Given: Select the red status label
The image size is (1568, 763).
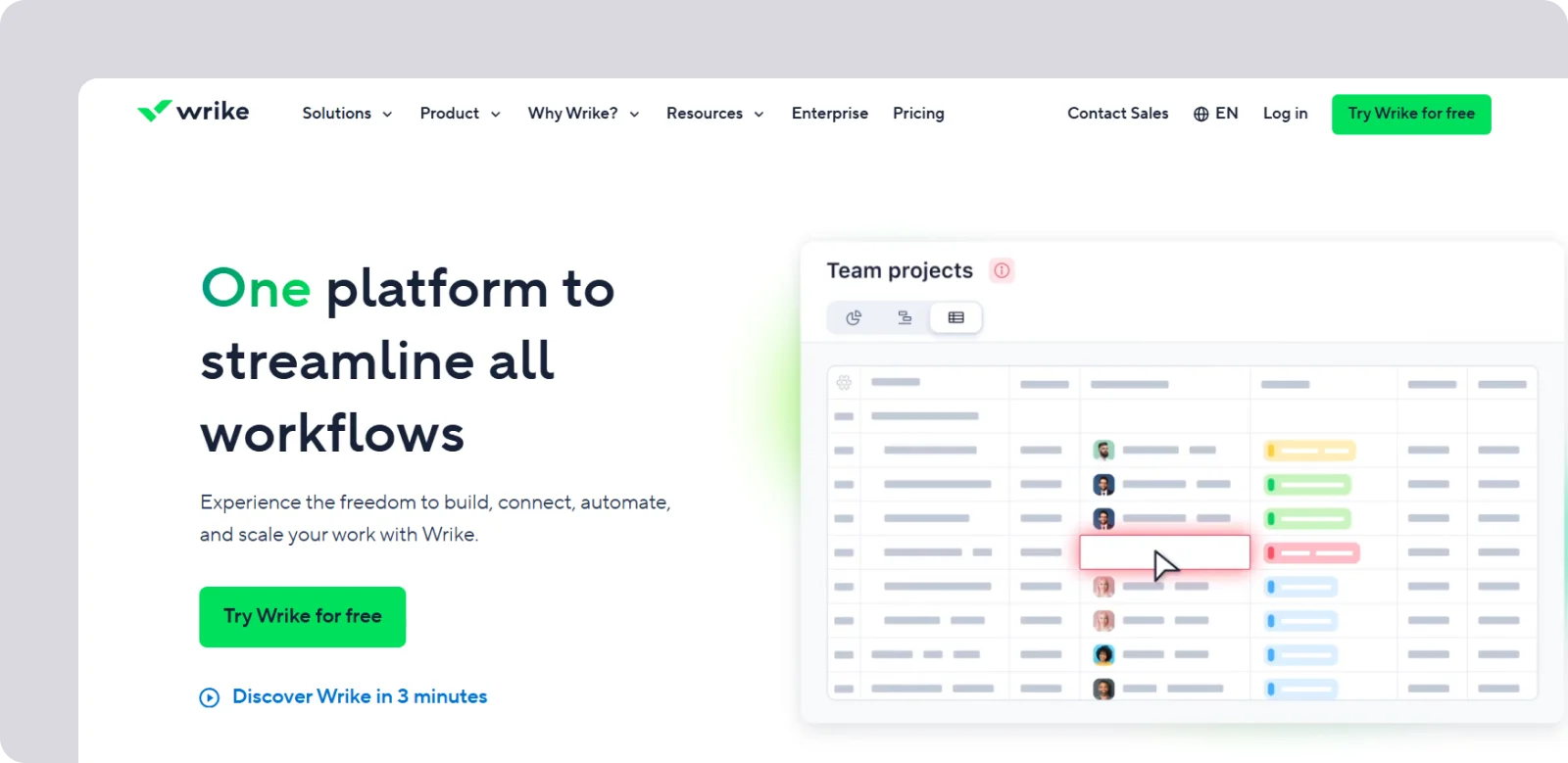Looking at the screenshot, I should coord(1311,553).
